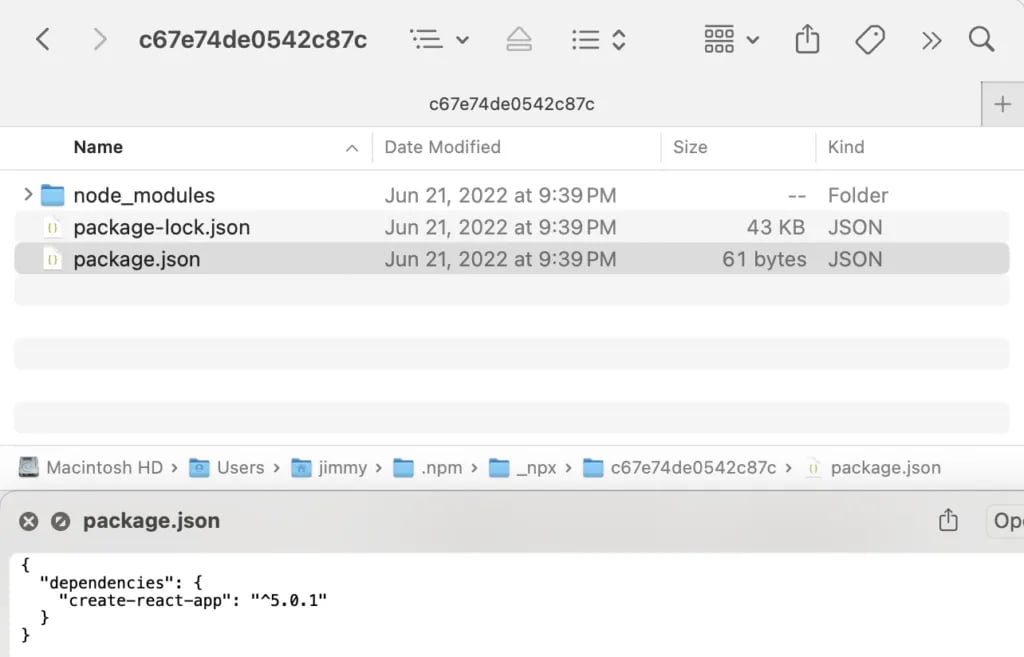Open Search with the magnifier icon

point(982,39)
